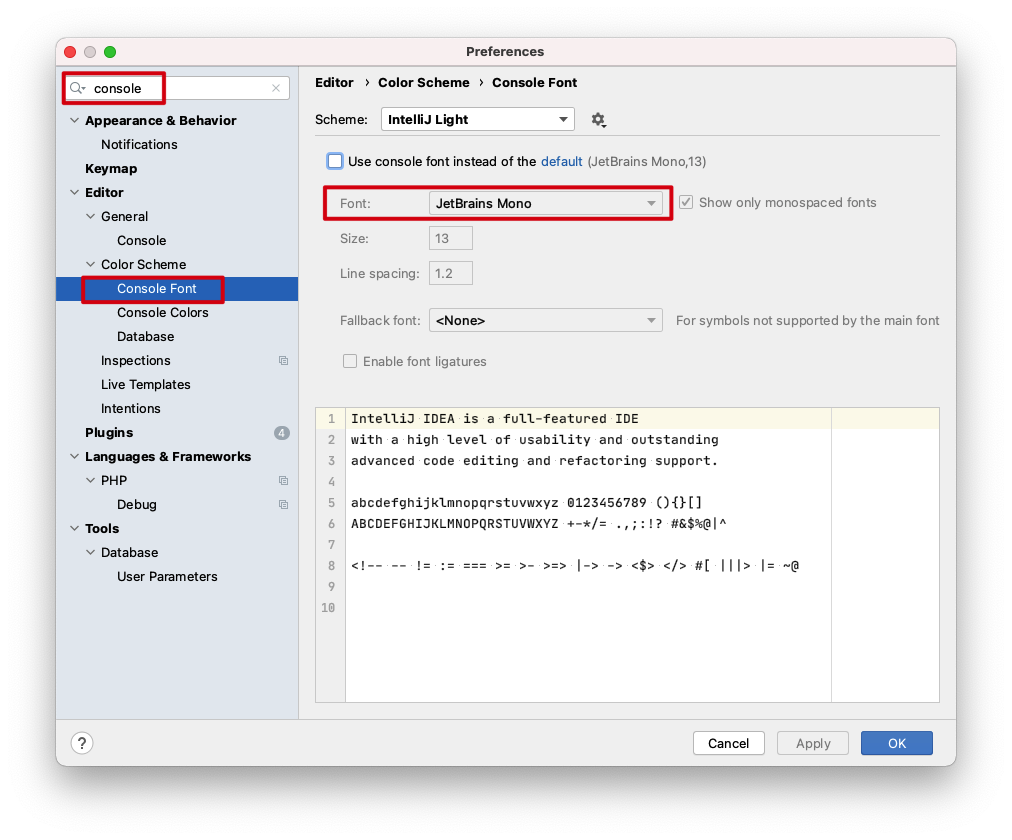The width and height of the screenshot is (1012, 840).
Task: Click the font Size field
Action: tap(450, 238)
